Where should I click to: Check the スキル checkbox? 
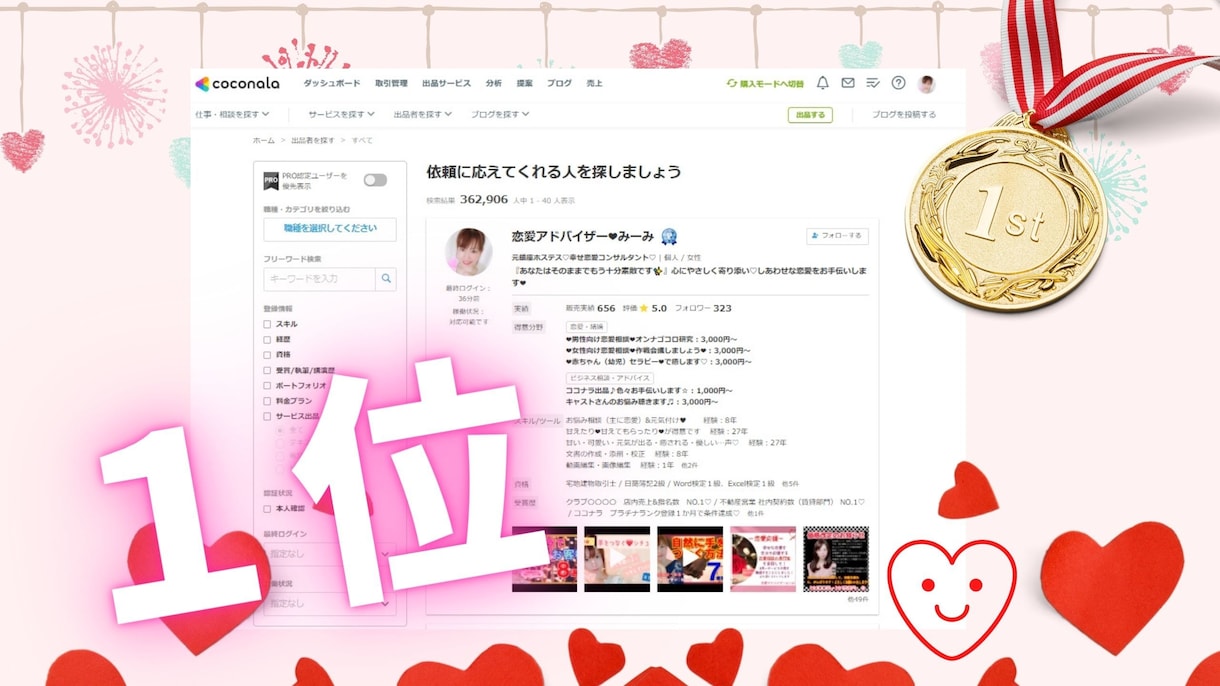pyautogui.click(x=267, y=324)
